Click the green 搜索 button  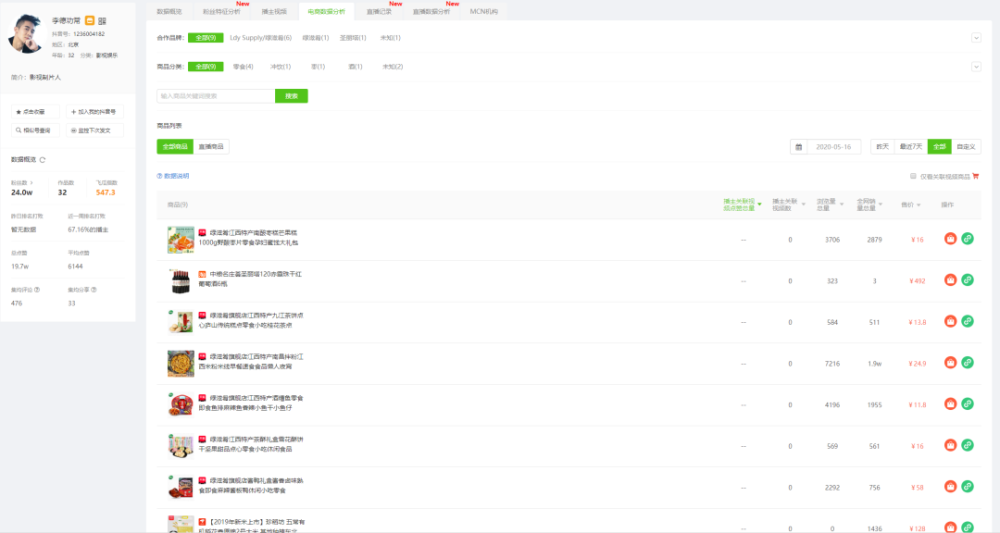[291, 96]
